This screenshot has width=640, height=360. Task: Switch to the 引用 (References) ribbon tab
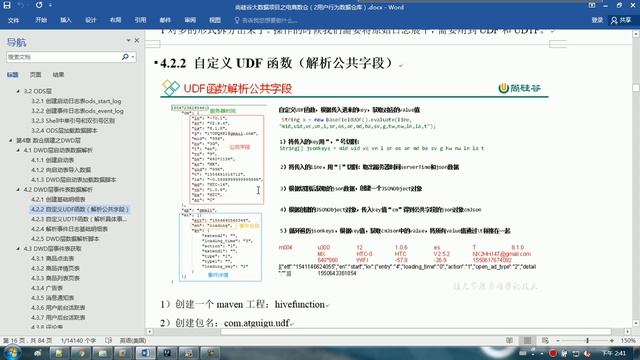tap(140, 20)
